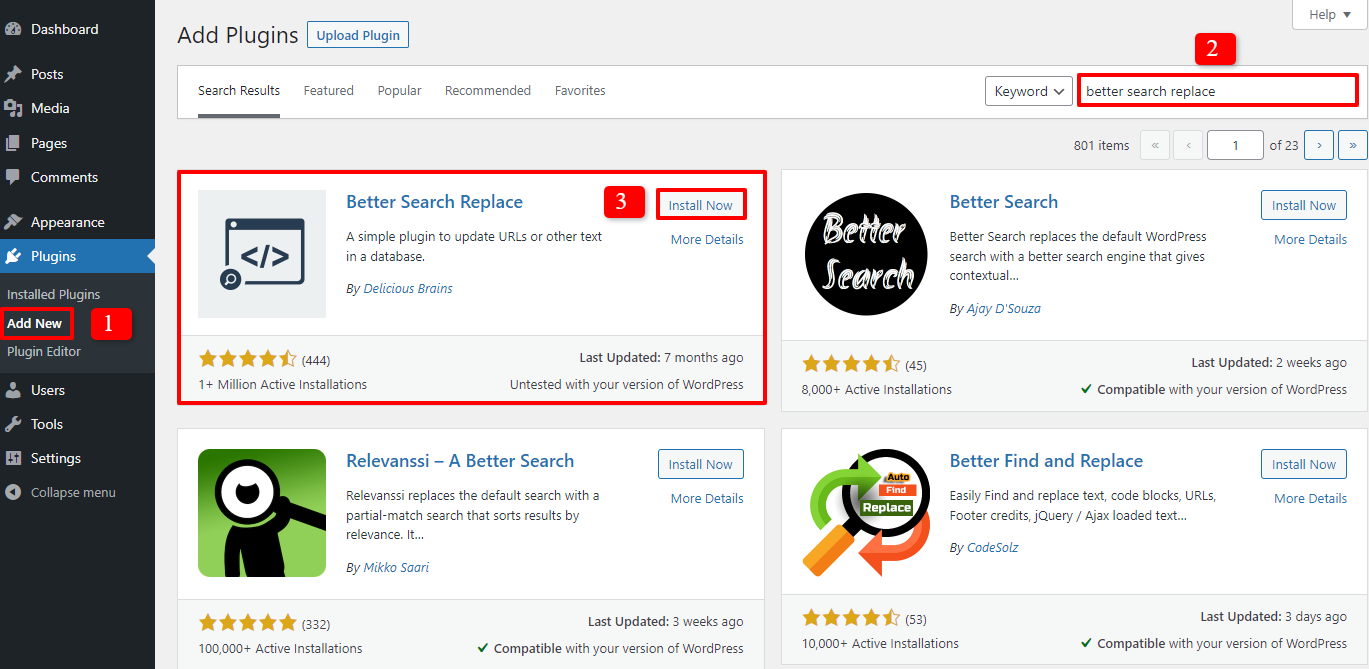The image size is (1369, 669).
Task: Switch to the Featured plugins tab
Action: pos(328,90)
